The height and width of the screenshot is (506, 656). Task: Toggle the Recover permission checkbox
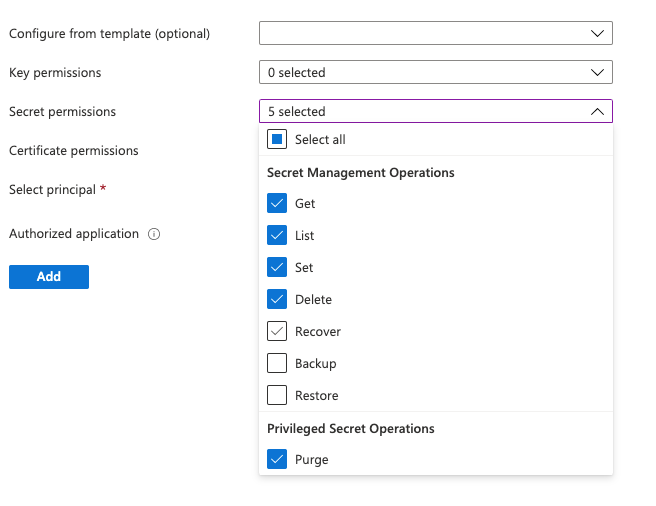click(277, 332)
